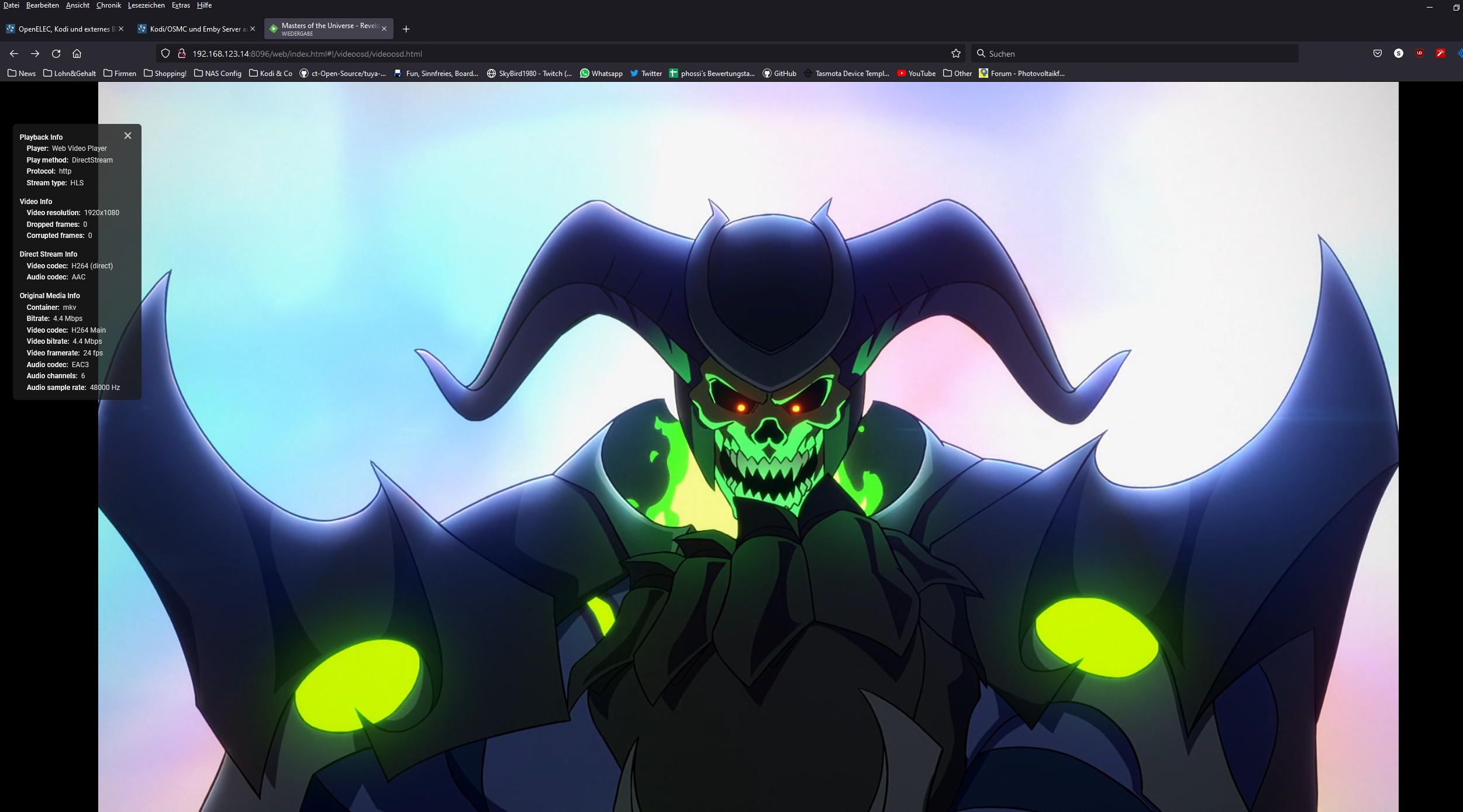Click the white circular S extension icon

pos(1399,54)
